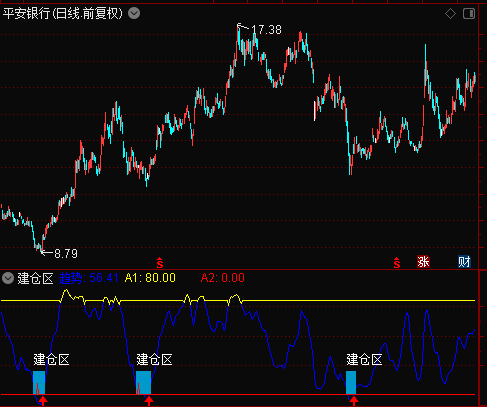Toggle the side panel layout icon
This screenshot has width=487, height=407.
click(x=469, y=14)
